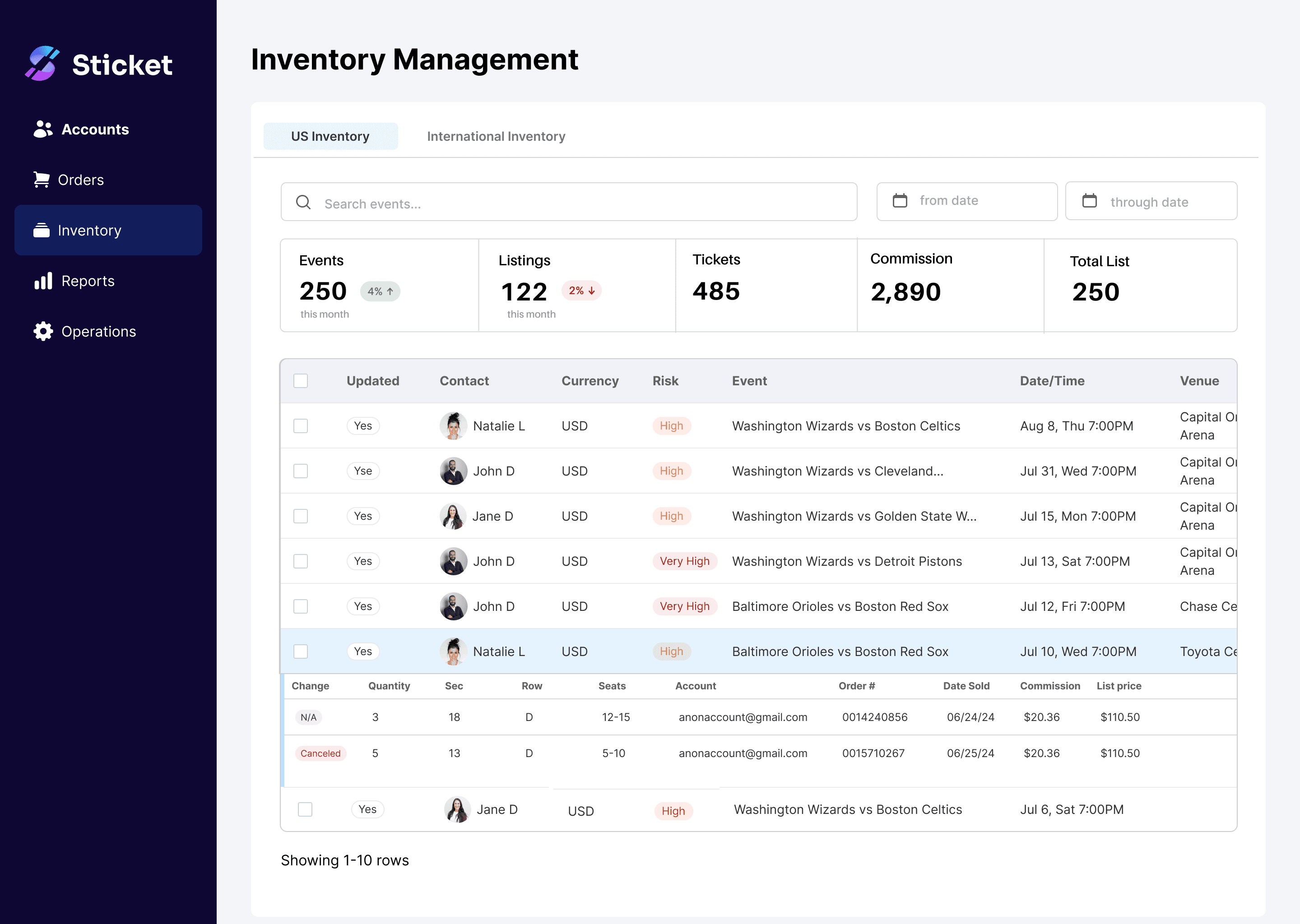Click Natalie L avatar in first row
1300x924 pixels.
click(453, 426)
